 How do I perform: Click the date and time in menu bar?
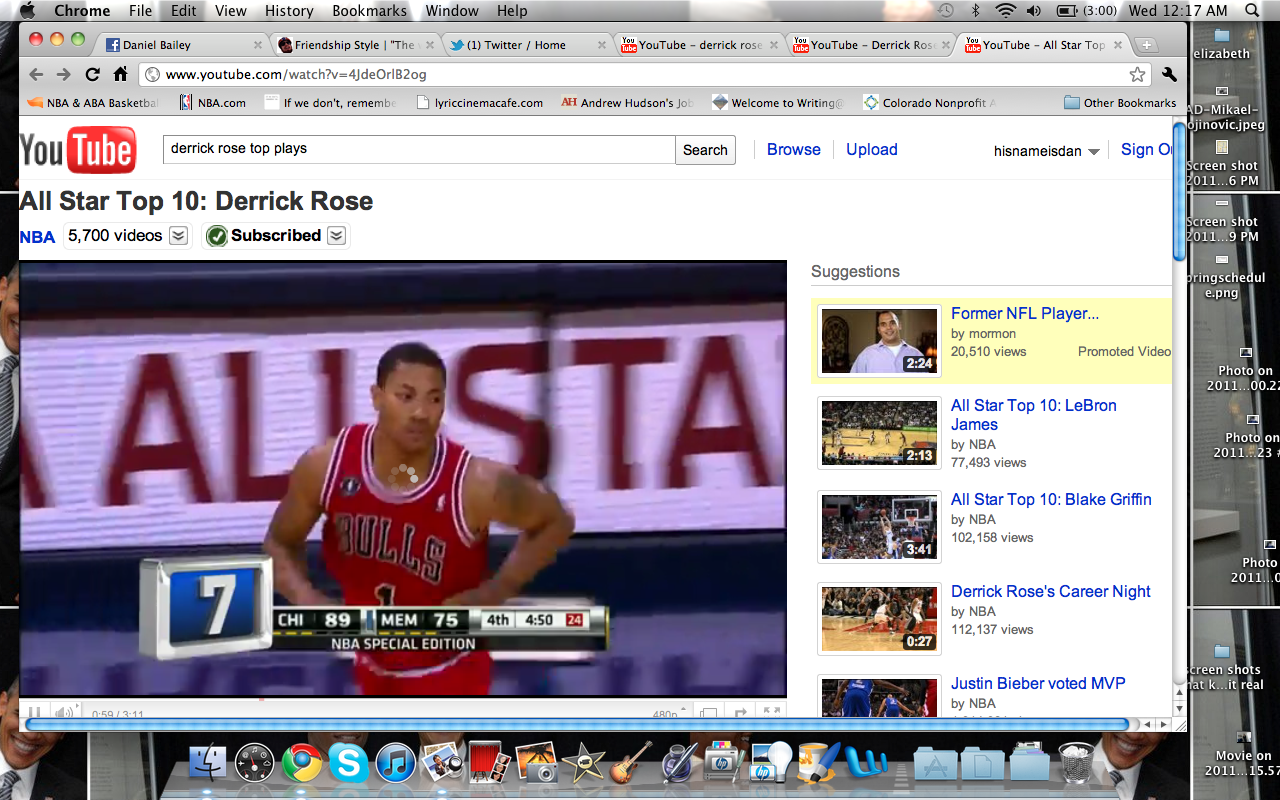(x=1178, y=11)
